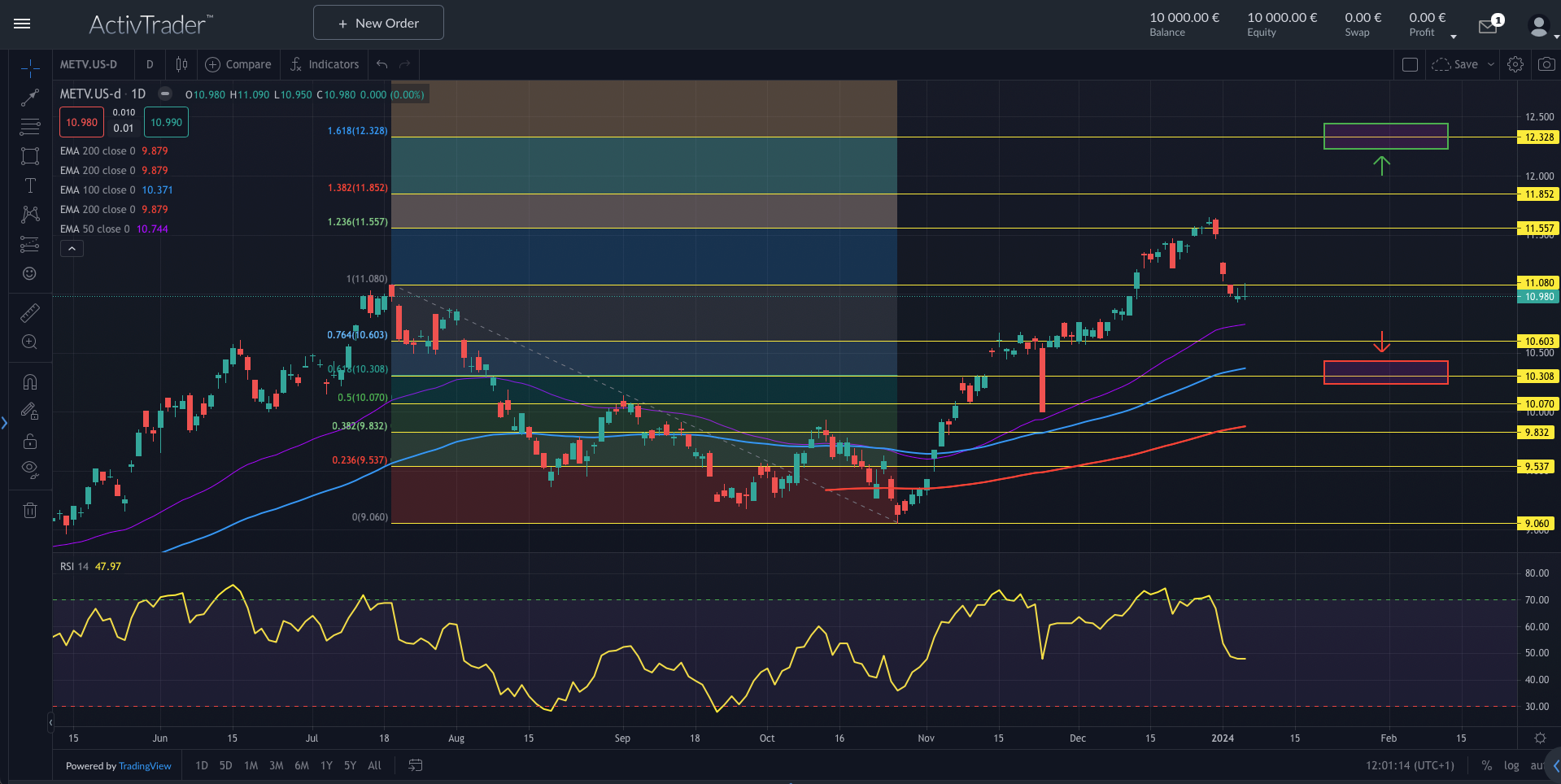The width and height of the screenshot is (1561, 784).
Task: Open the text annotation tool
Action: pos(30,185)
